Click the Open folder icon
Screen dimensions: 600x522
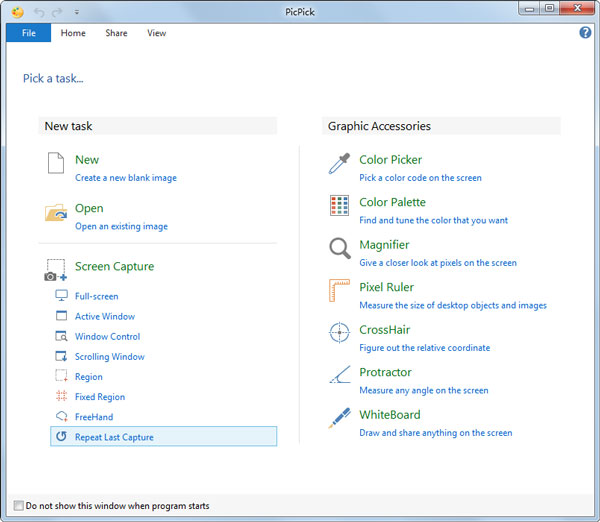[55, 213]
